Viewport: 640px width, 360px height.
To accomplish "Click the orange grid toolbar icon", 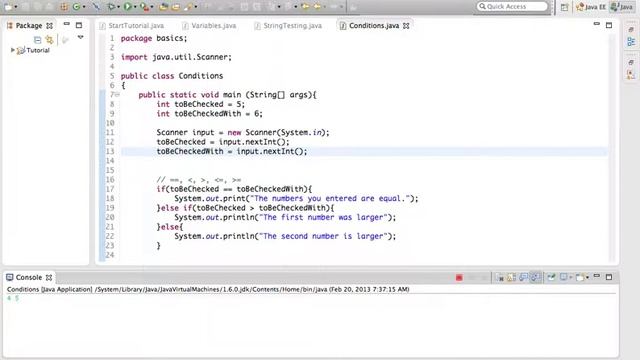I will coord(64,7).
